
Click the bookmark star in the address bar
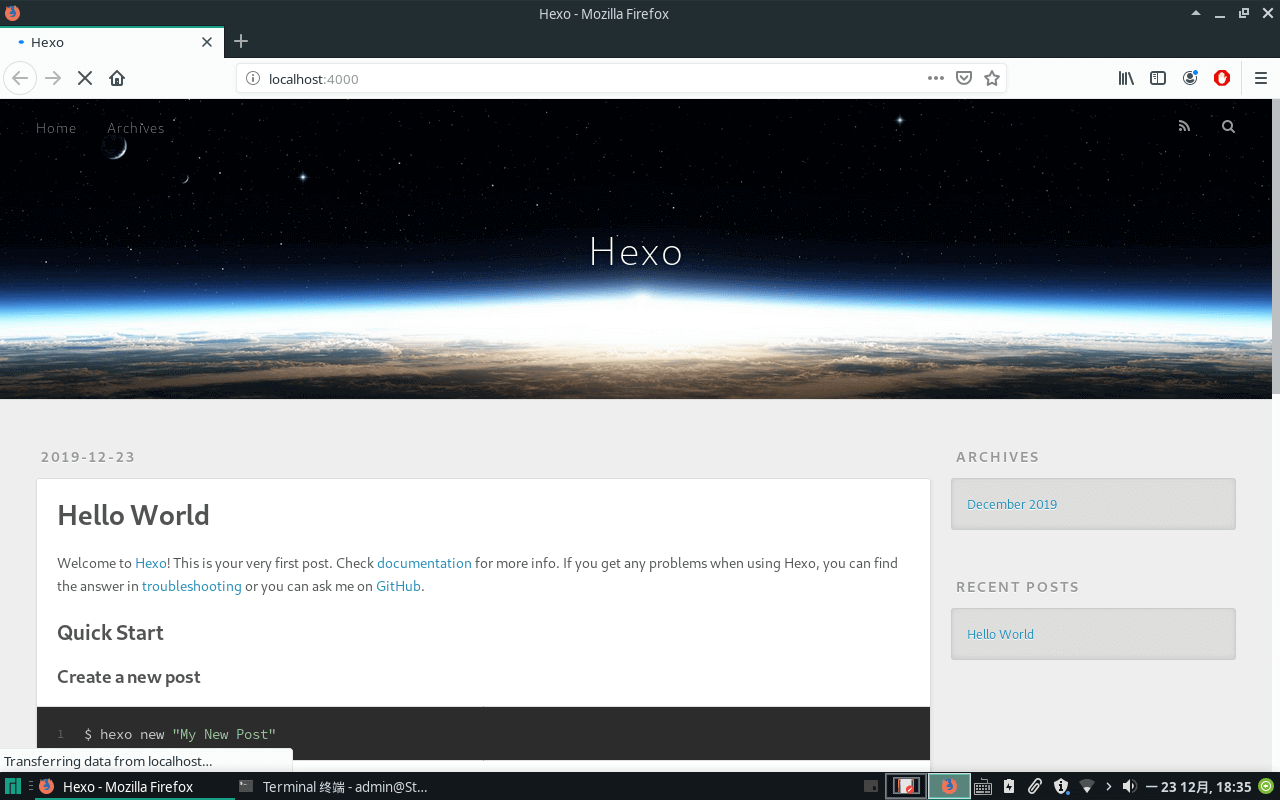click(x=991, y=78)
